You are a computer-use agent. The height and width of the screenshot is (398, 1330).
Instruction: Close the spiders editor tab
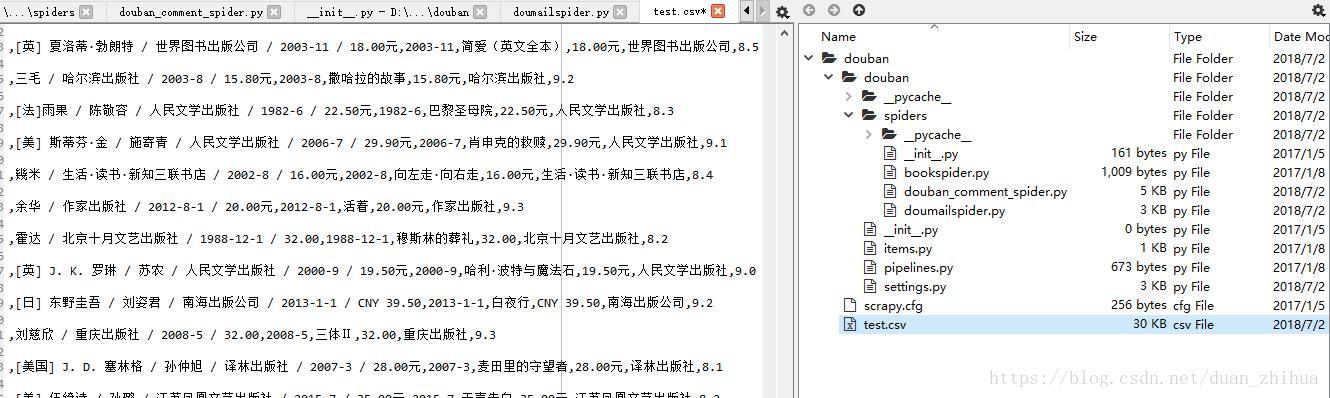pos(86,12)
